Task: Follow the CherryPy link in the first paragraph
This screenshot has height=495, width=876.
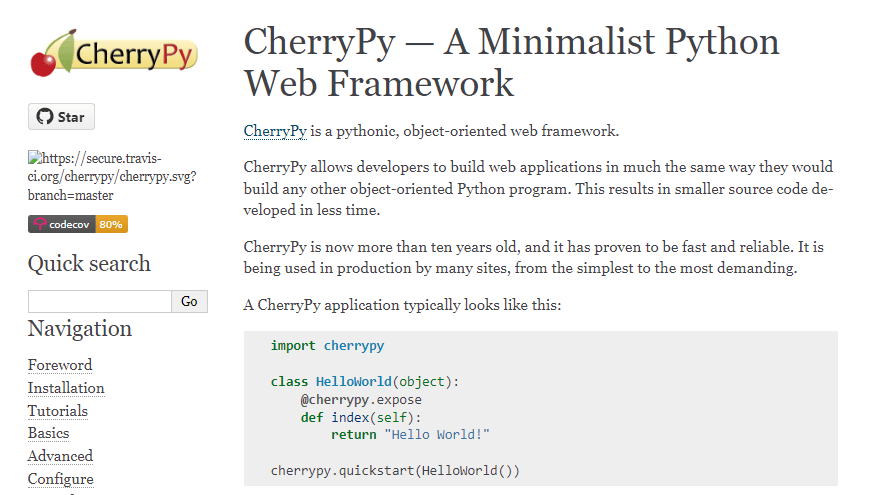Action: (x=275, y=131)
